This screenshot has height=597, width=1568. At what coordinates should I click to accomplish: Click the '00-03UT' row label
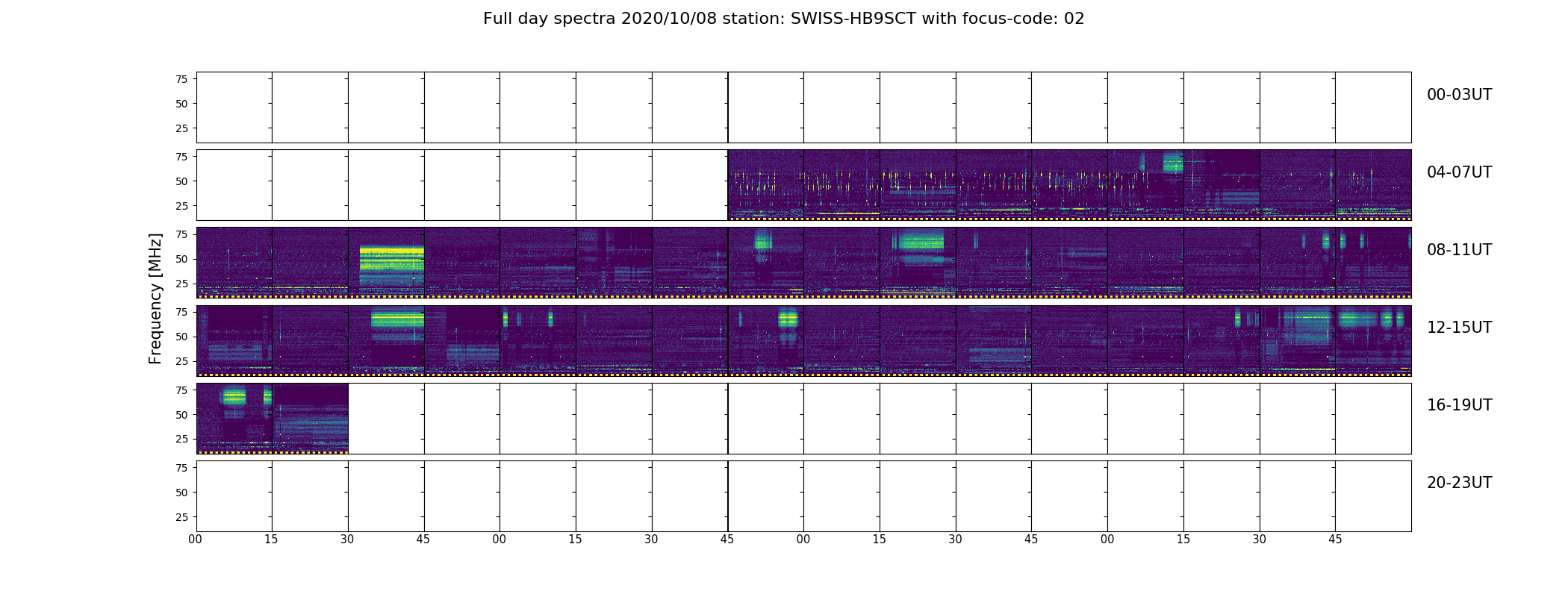click(1459, 95)
